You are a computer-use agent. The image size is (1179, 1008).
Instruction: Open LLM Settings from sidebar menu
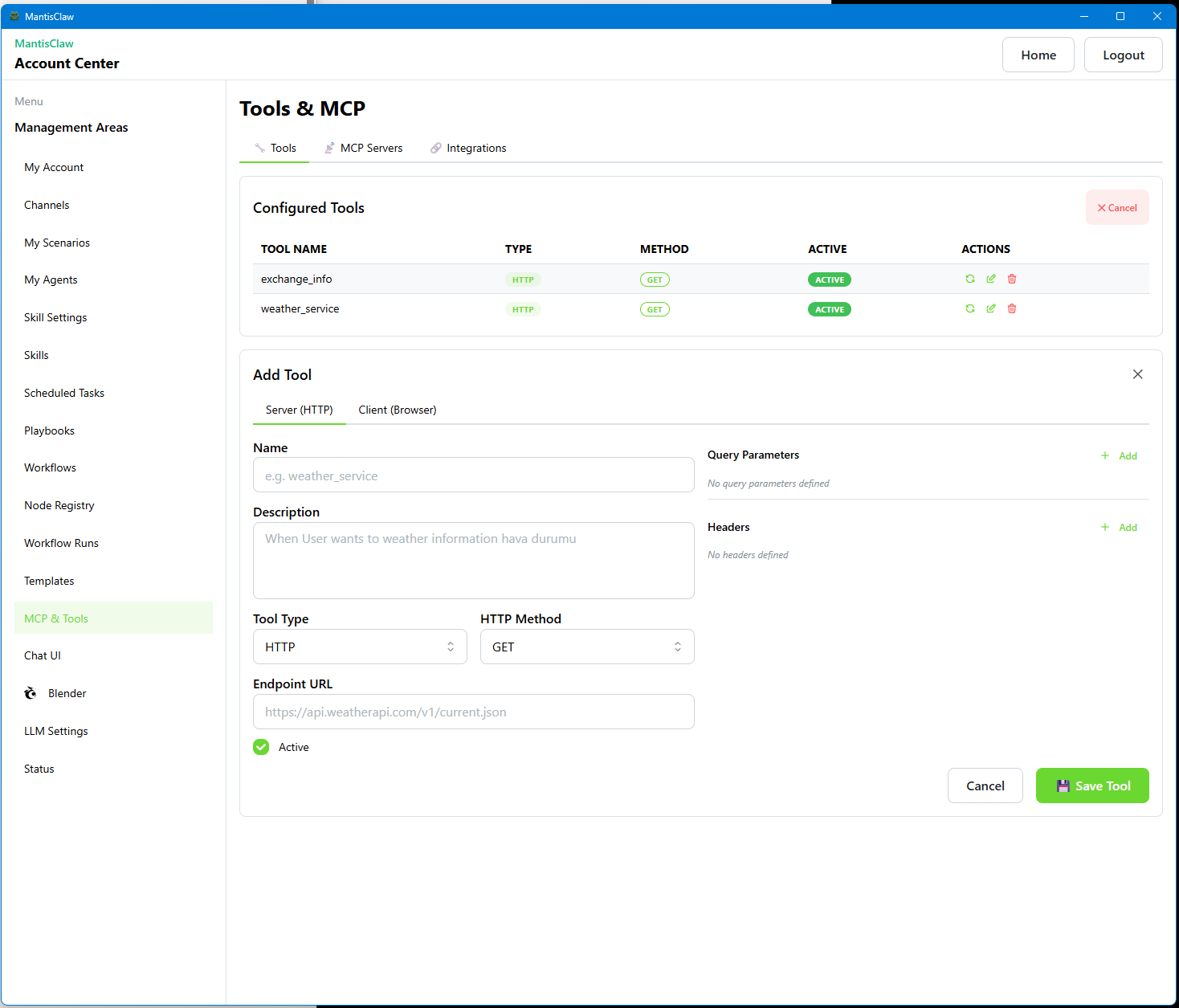pyautogui.click(x=56, y=731)
